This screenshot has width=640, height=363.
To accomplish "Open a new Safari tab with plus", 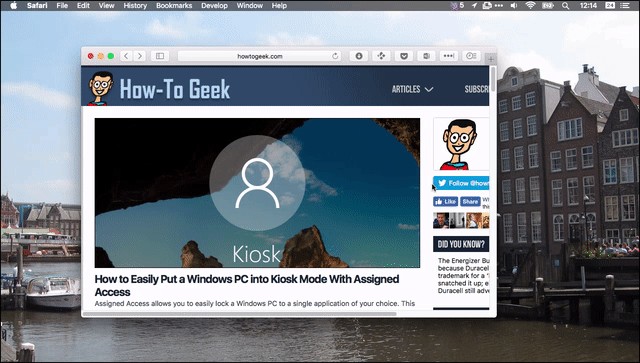I will click(x=491, y=59).
